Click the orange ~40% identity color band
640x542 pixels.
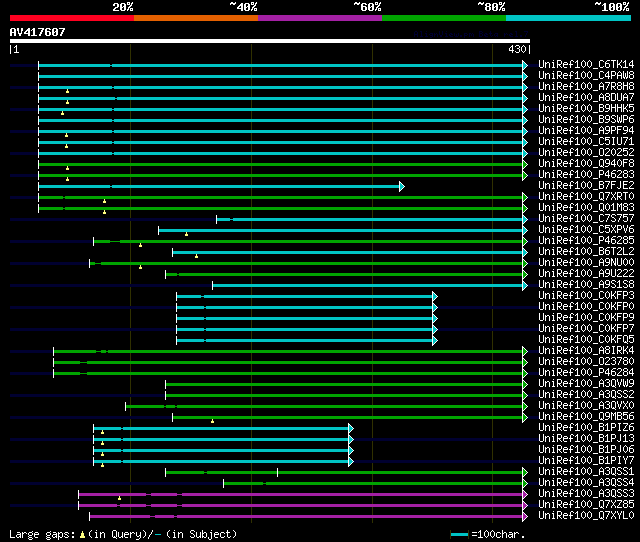pos(196,18)
